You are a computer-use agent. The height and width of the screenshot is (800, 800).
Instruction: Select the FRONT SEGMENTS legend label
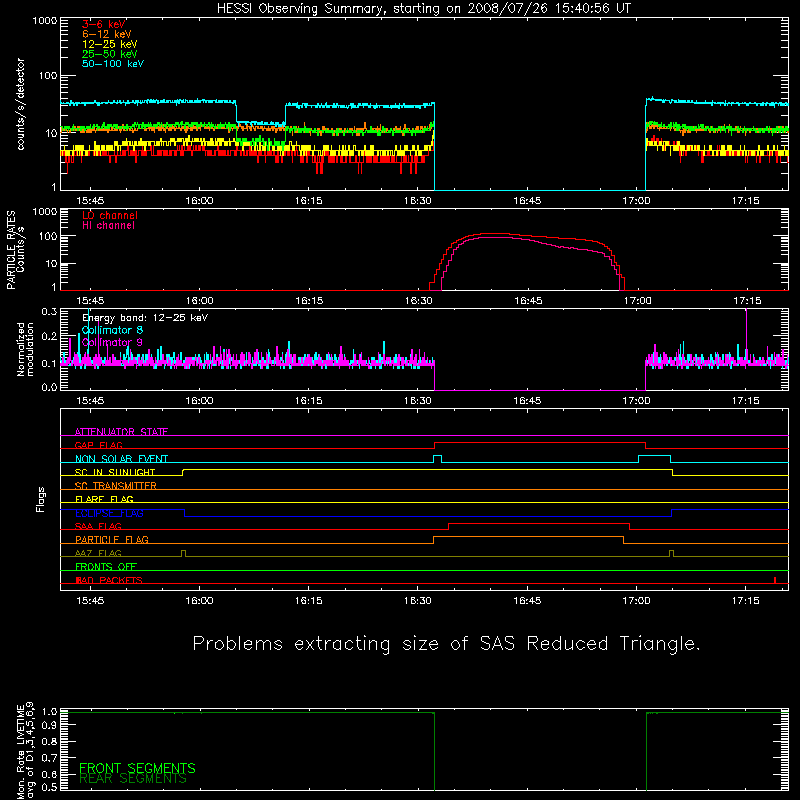pos(137,768)
